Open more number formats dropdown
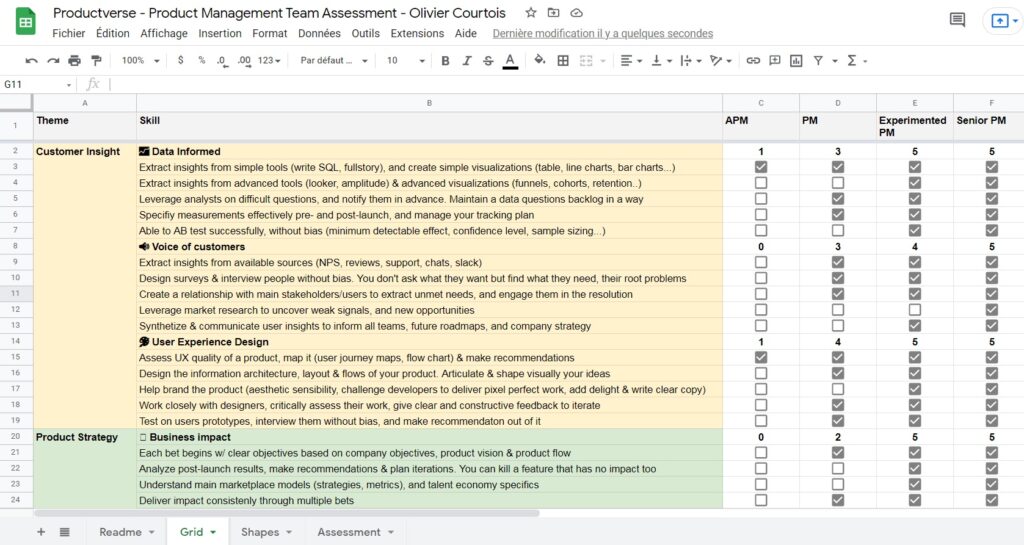This screenshot has width=1024, height=545. pos(269,61)
